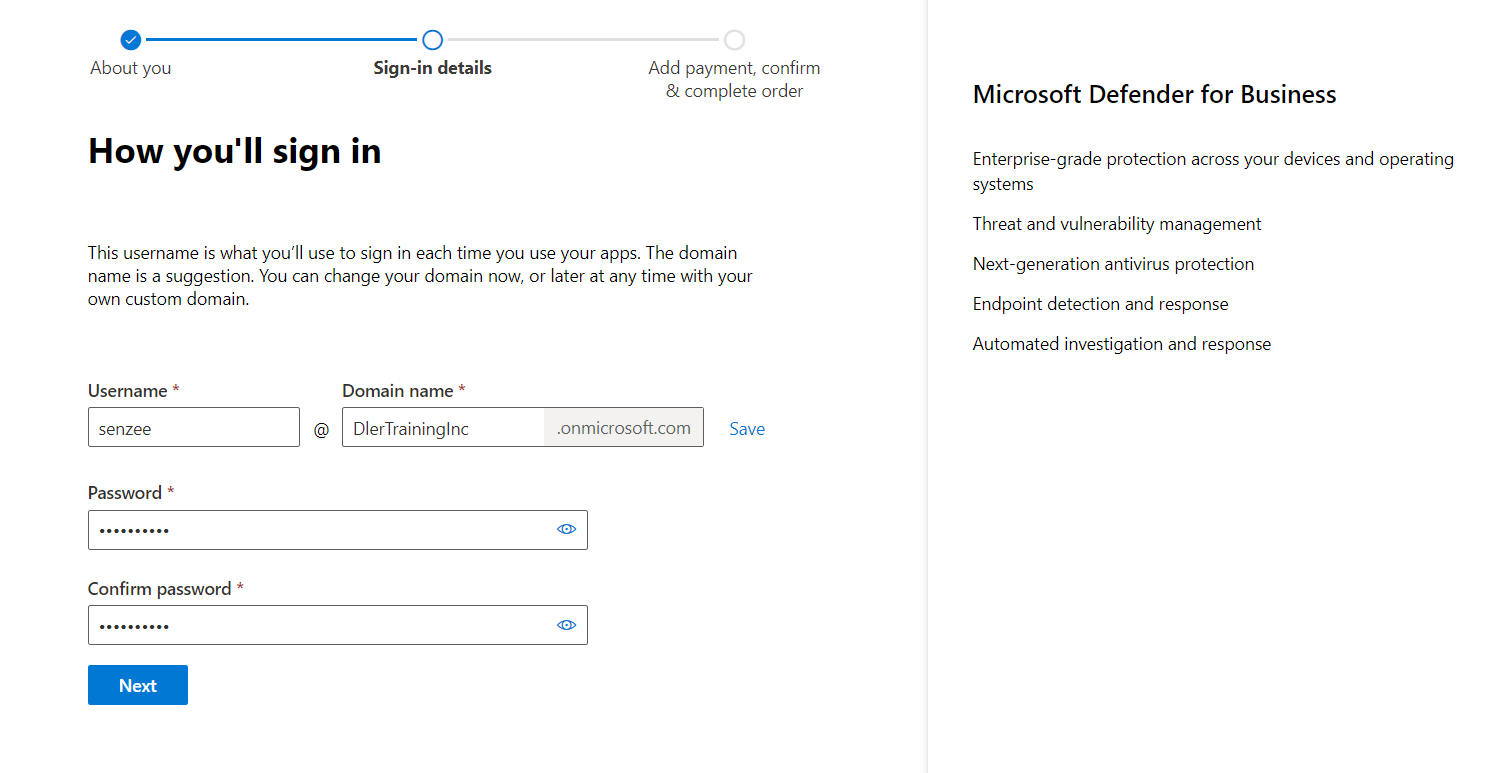The height and width of the screenshot is (773, 1496).
Task: Click the Next button
Action: [x=138, y=685]
